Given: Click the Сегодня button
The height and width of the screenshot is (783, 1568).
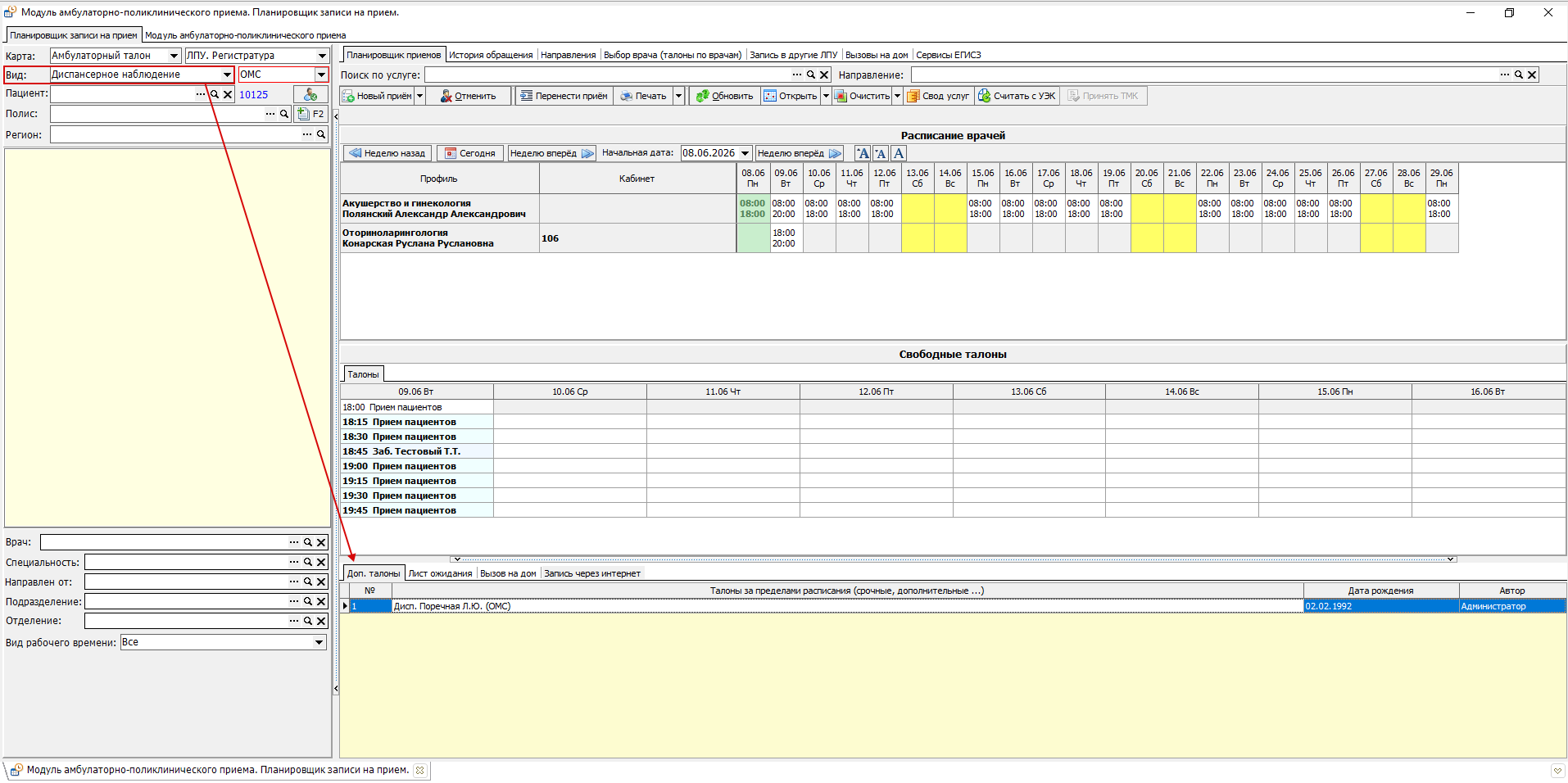Looking at the screenshot, I should 470,153.
